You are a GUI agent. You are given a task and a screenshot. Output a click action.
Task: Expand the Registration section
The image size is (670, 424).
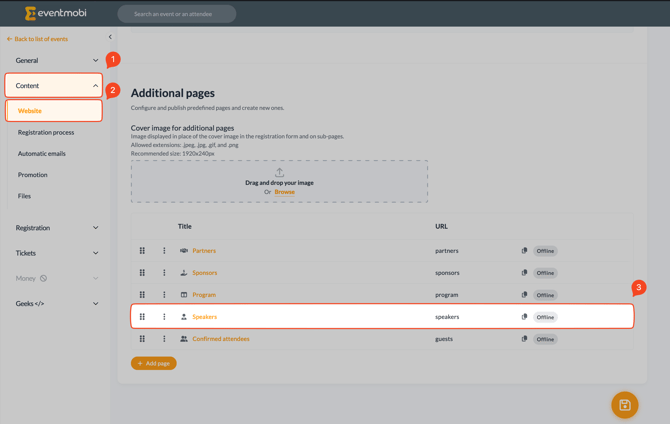click(x=56, y=228)
